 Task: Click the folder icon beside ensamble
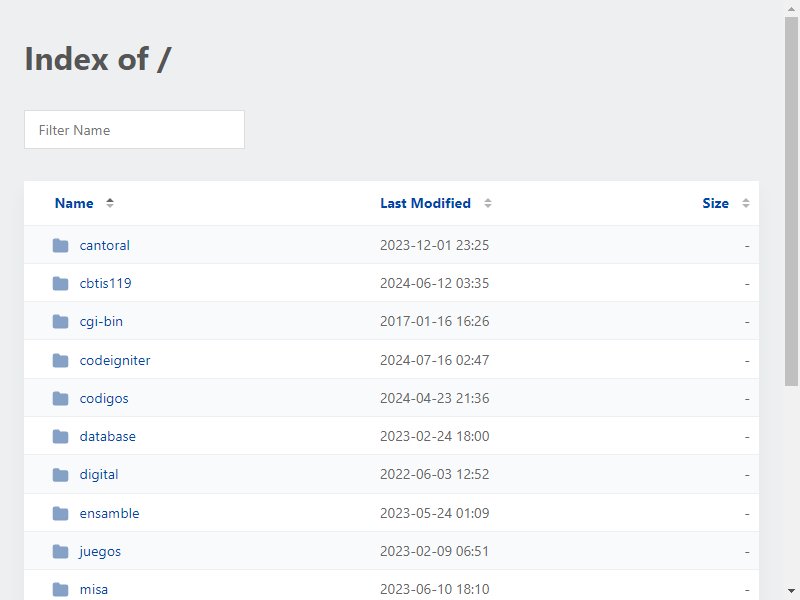60,513
